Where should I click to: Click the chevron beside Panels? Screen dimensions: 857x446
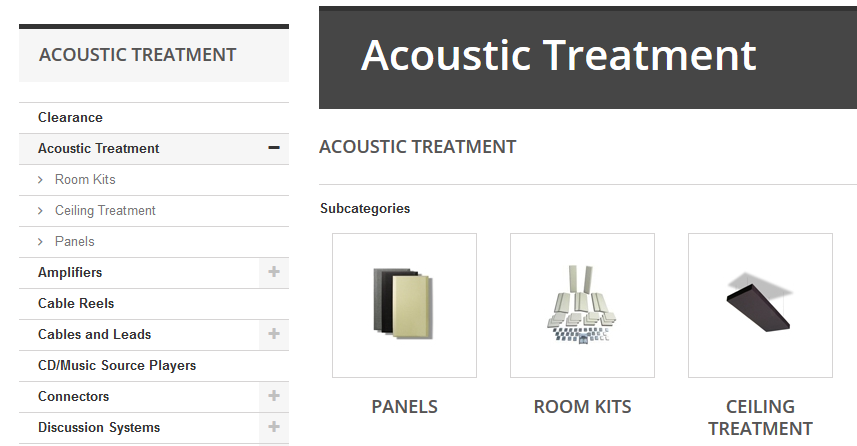click(40, 241)
